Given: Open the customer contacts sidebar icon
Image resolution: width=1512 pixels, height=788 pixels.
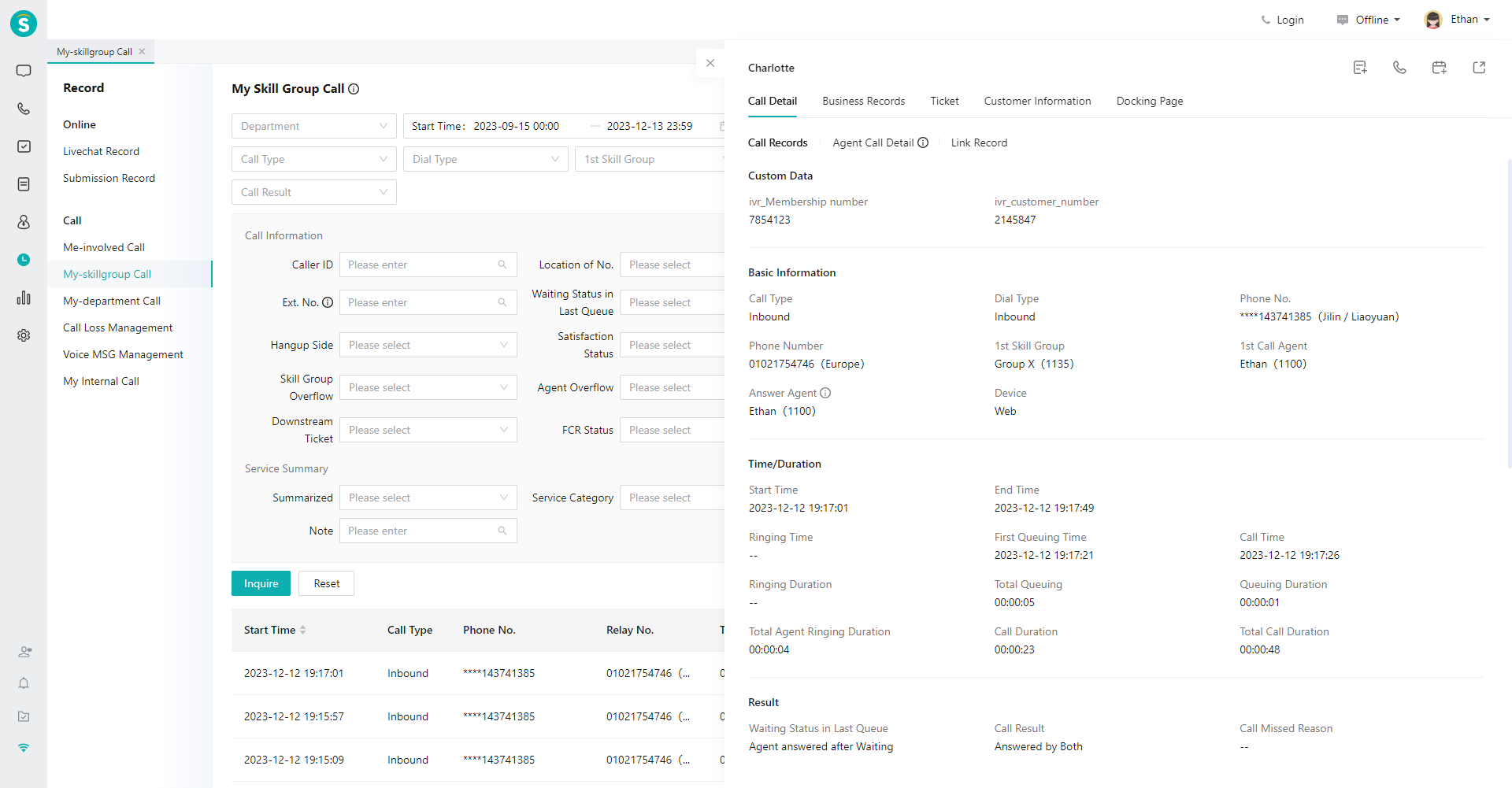Looking at the screenshot, I should pyautogui.click(x=24, y=222).
